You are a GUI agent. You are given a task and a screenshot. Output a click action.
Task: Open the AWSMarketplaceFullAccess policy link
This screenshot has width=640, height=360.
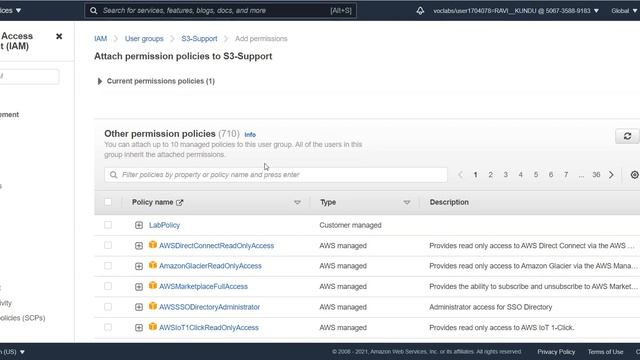pyautogui.click(x=203, y=287)
